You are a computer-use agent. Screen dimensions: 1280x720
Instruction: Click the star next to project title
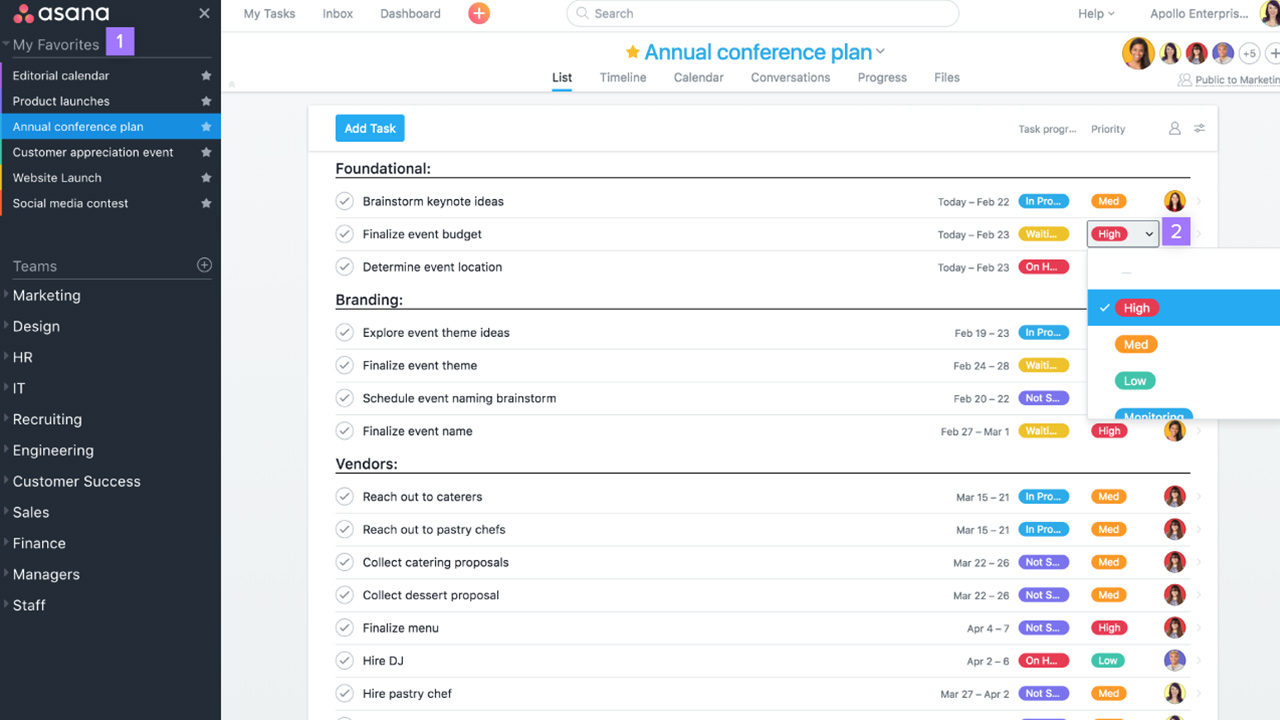tap(632, 52)
